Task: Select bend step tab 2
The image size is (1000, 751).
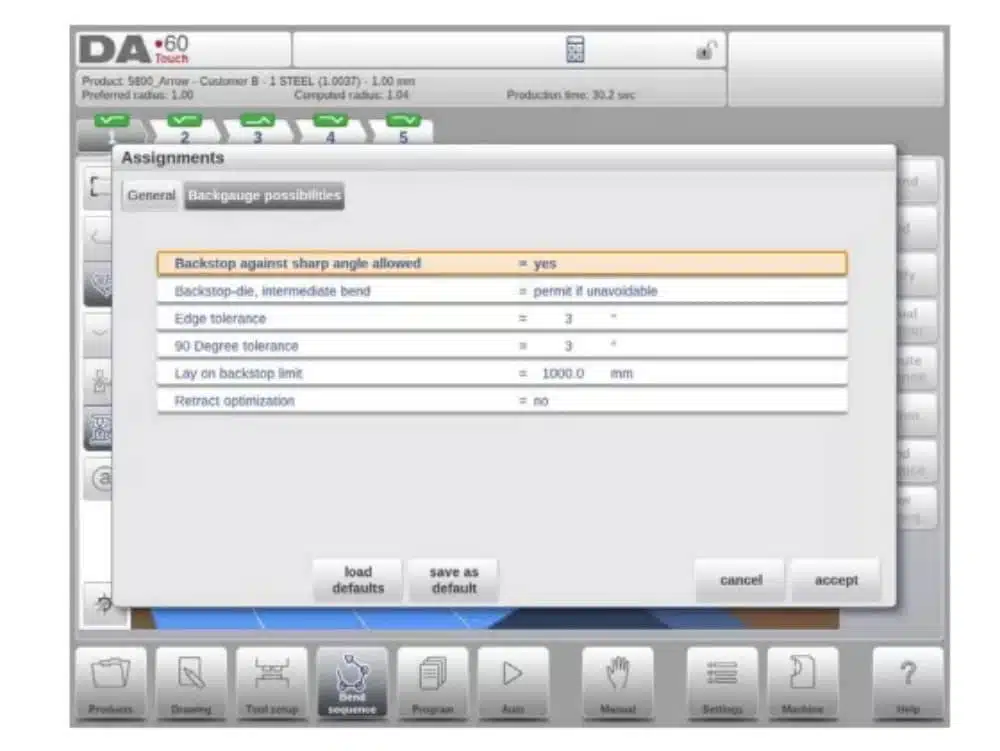Action: coord(184,131)
